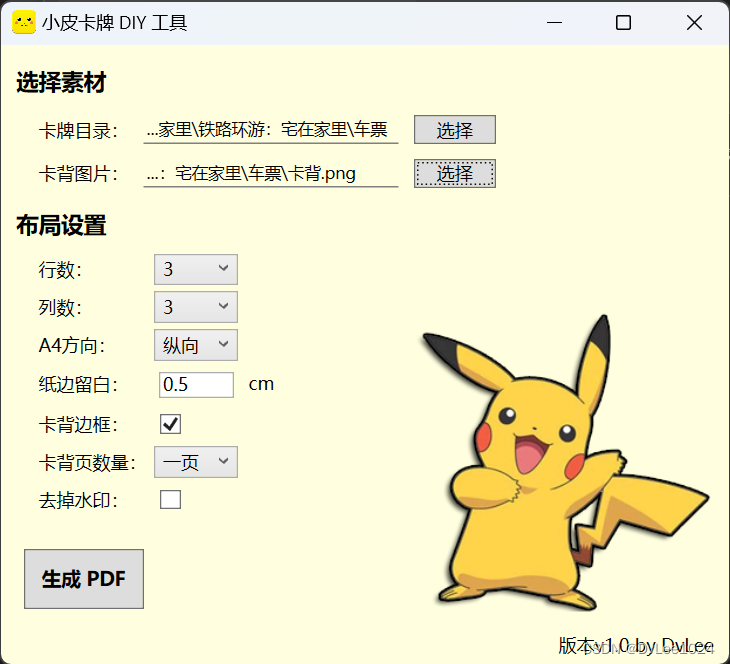Uncheck the 卡背边框 checkbox
Viewport: 730px width, 664px height.
(x=170, y=424)
